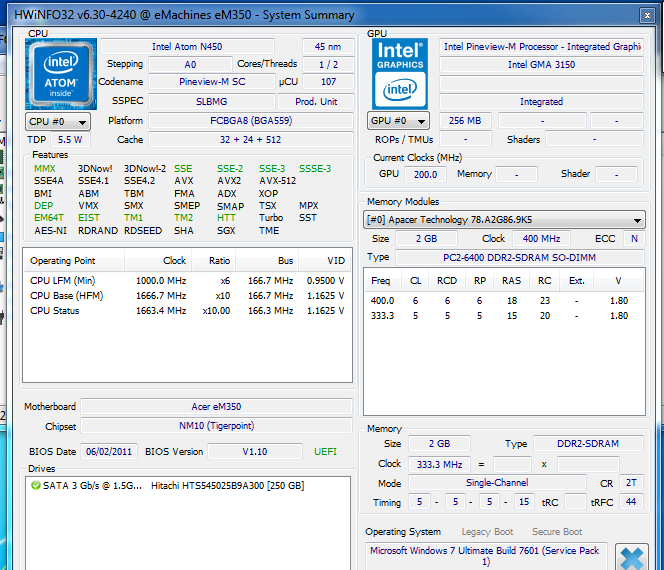Click the green drive health check icon
The image size is (664, 570).
click(36, 485)
